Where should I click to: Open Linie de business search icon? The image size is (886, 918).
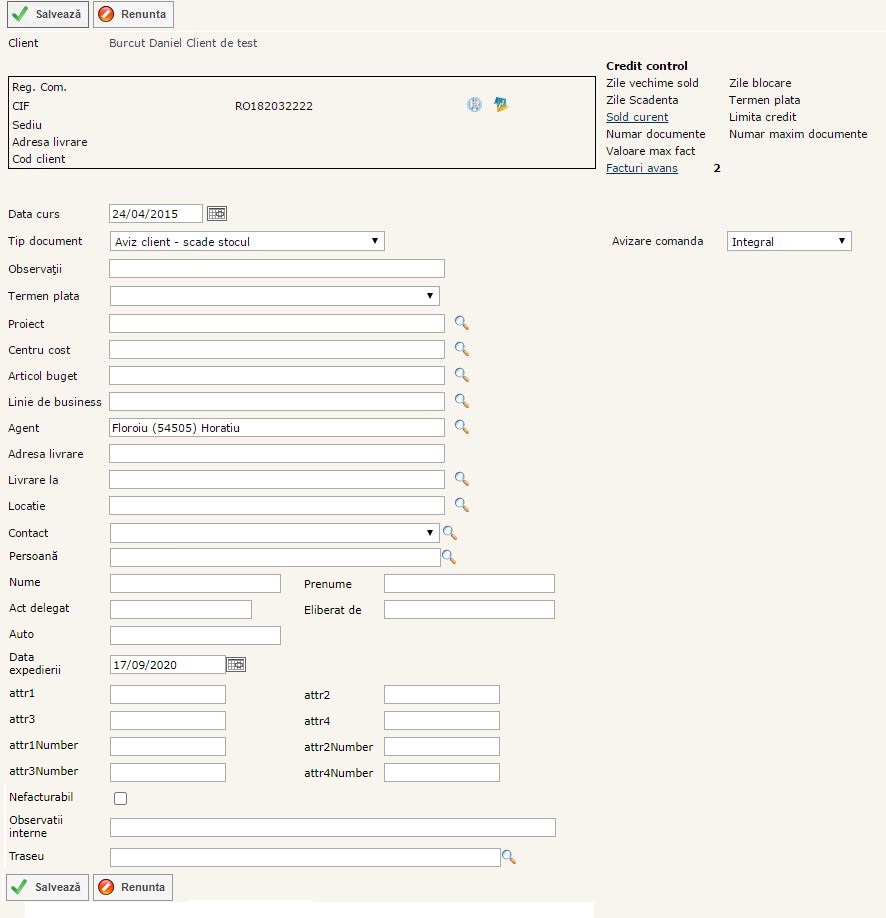coord(461,401)
